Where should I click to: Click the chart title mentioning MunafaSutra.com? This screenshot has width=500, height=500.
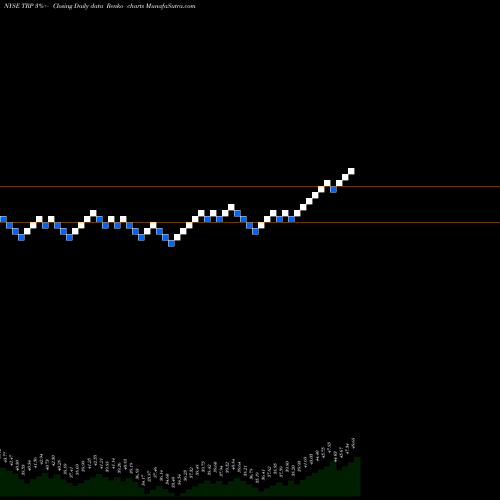point(100,6)
